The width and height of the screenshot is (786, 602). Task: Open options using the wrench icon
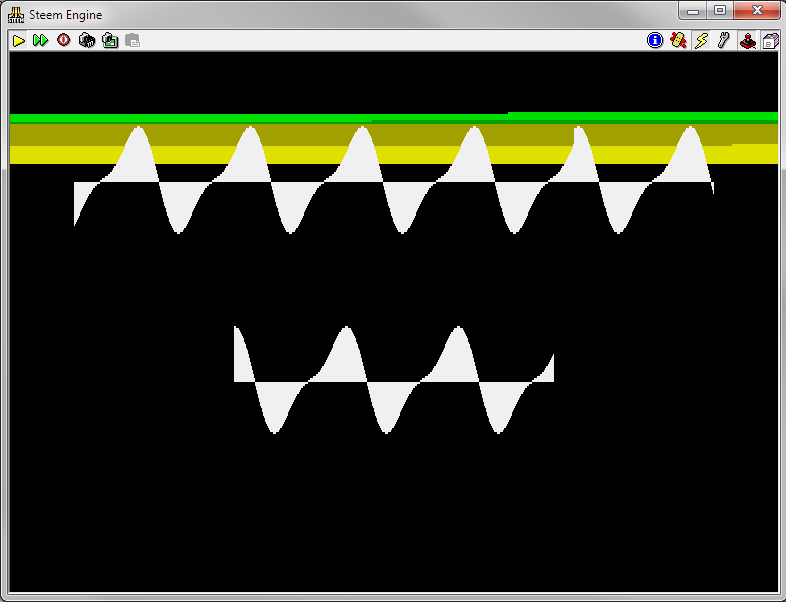click(724, 40)
